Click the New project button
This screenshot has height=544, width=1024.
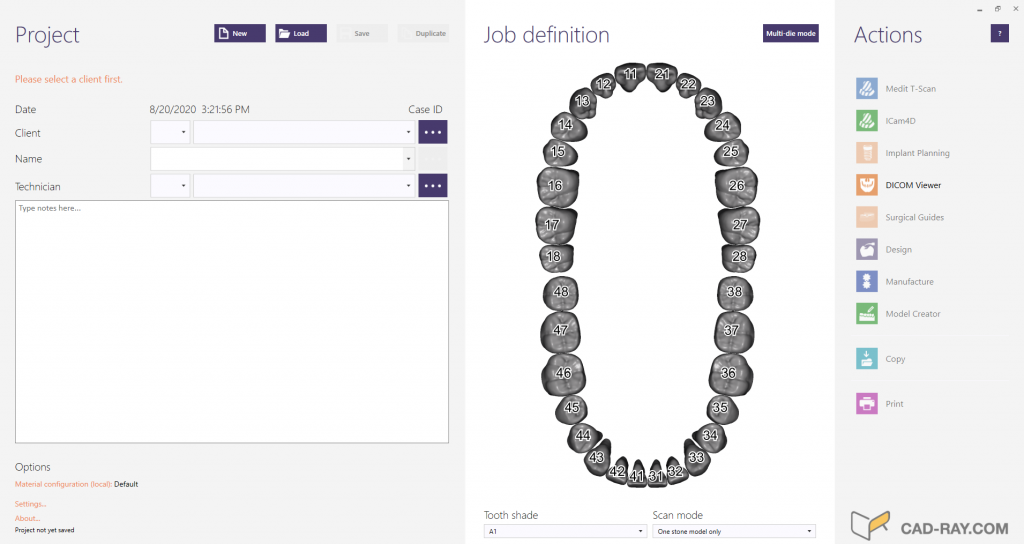240,33
